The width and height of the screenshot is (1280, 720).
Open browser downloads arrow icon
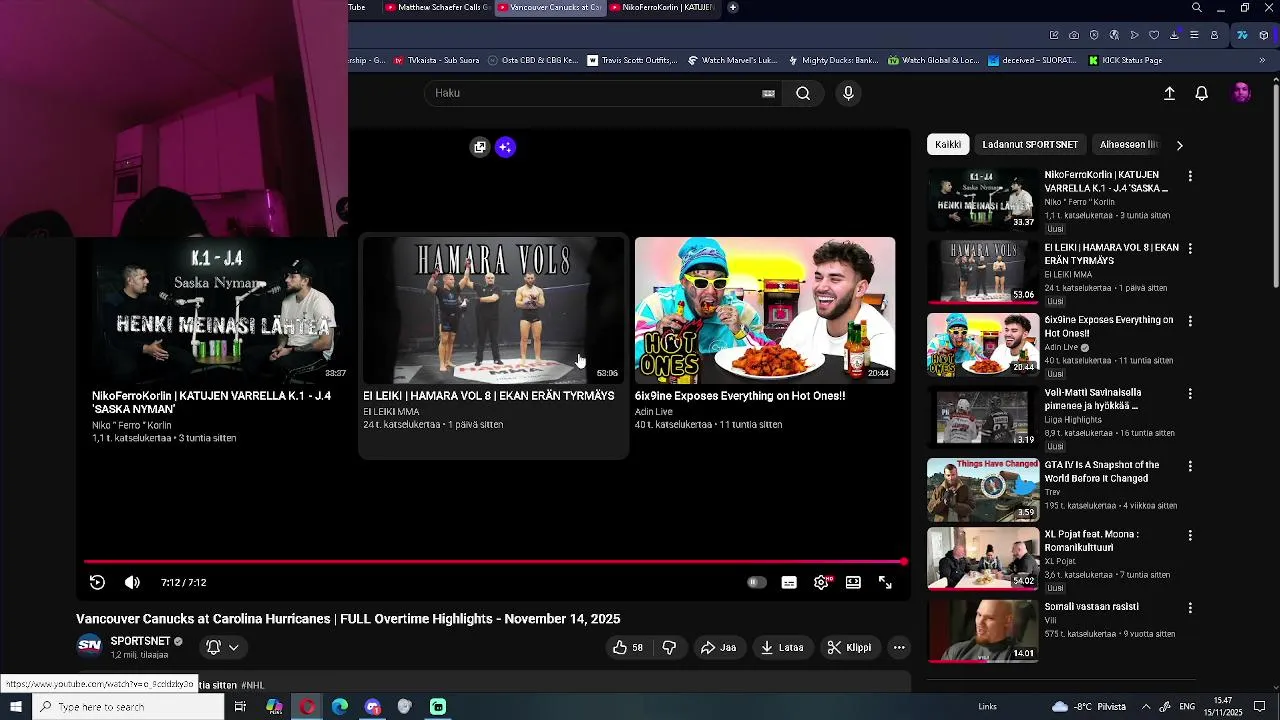pyautogui.click(x=1174, y=35)
